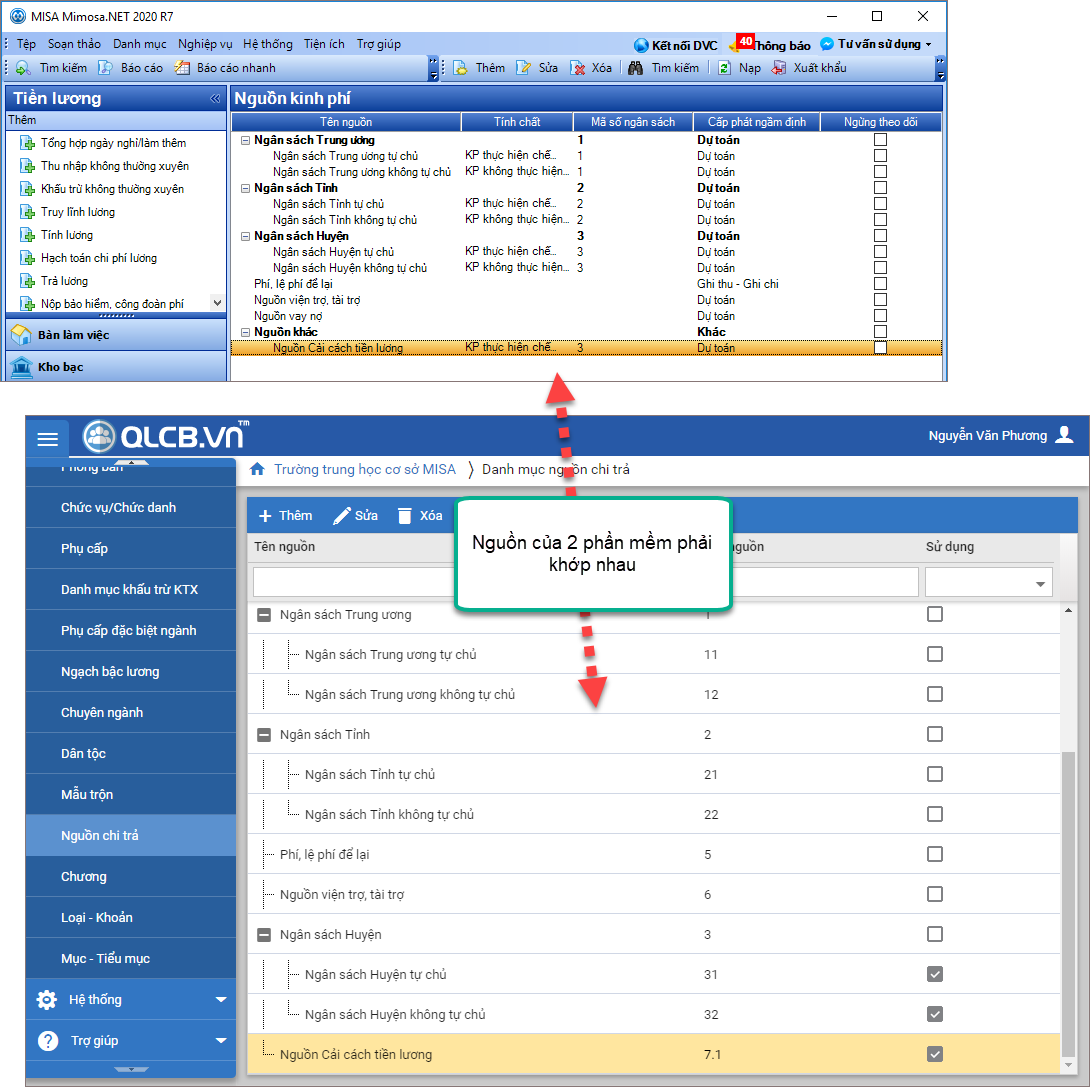Click Sửa button in QLCB toolbar
Image resolution: width=1090 pixels, height=1087 pixels.
click(x=355, y=516)
